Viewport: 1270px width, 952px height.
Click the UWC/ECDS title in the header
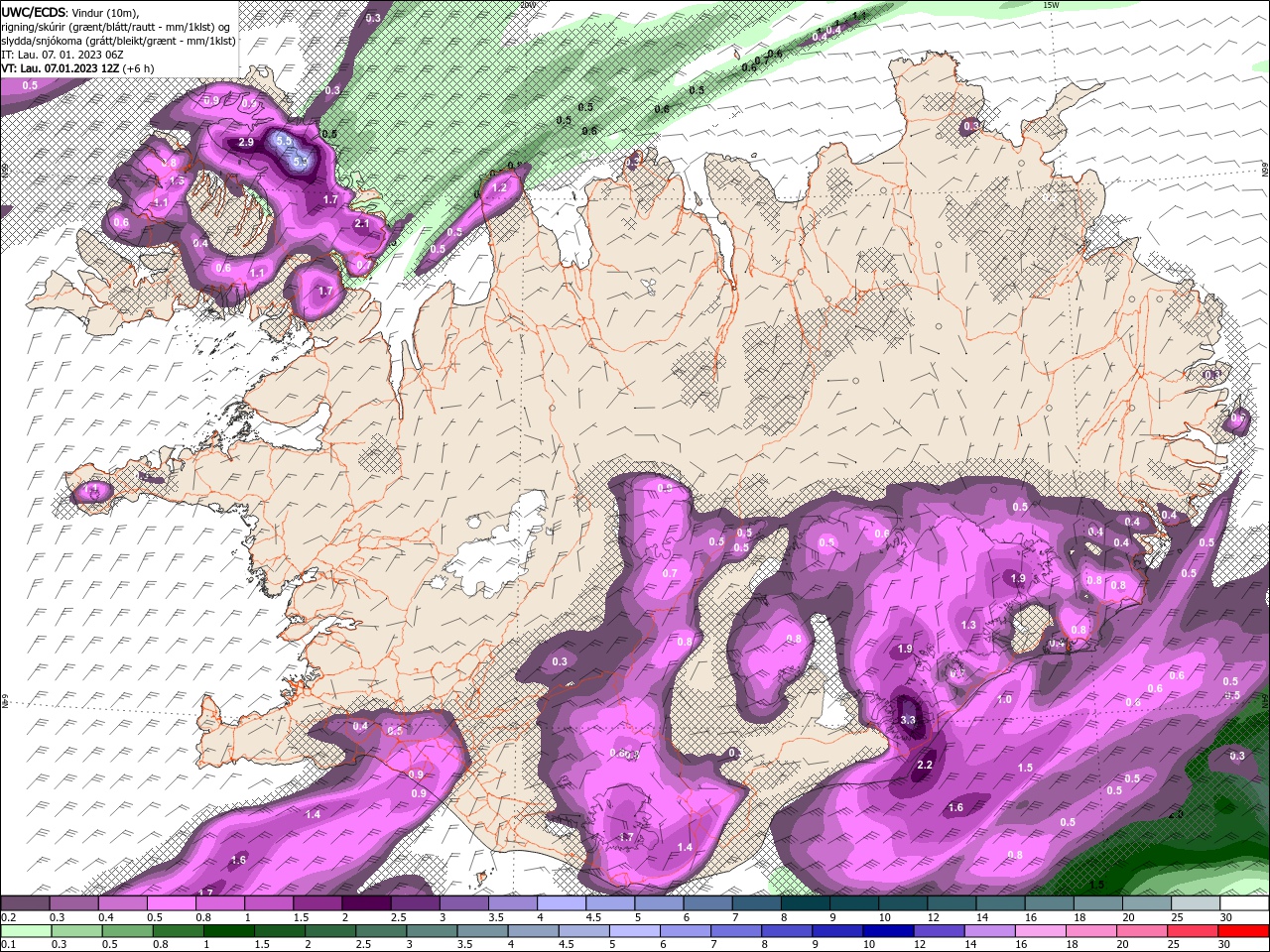click(x=34, y=12)
